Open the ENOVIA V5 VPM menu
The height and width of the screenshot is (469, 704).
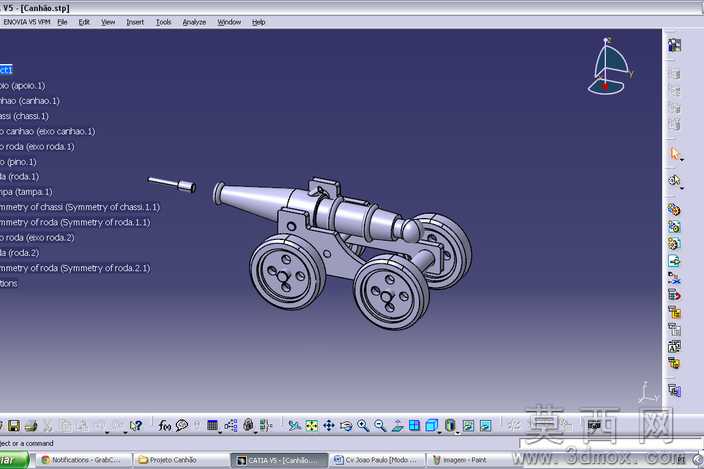(26, 22)
